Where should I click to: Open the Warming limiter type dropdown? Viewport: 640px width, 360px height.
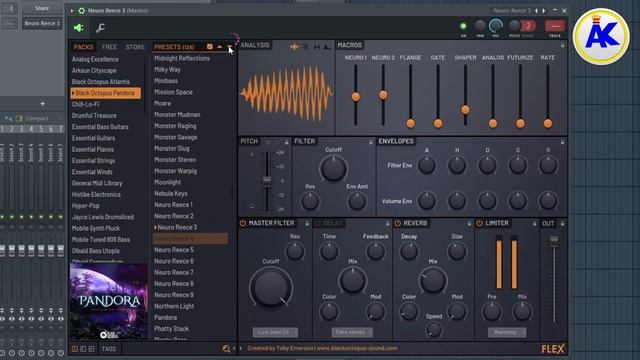pyautogui.click(x=507, y=332)
